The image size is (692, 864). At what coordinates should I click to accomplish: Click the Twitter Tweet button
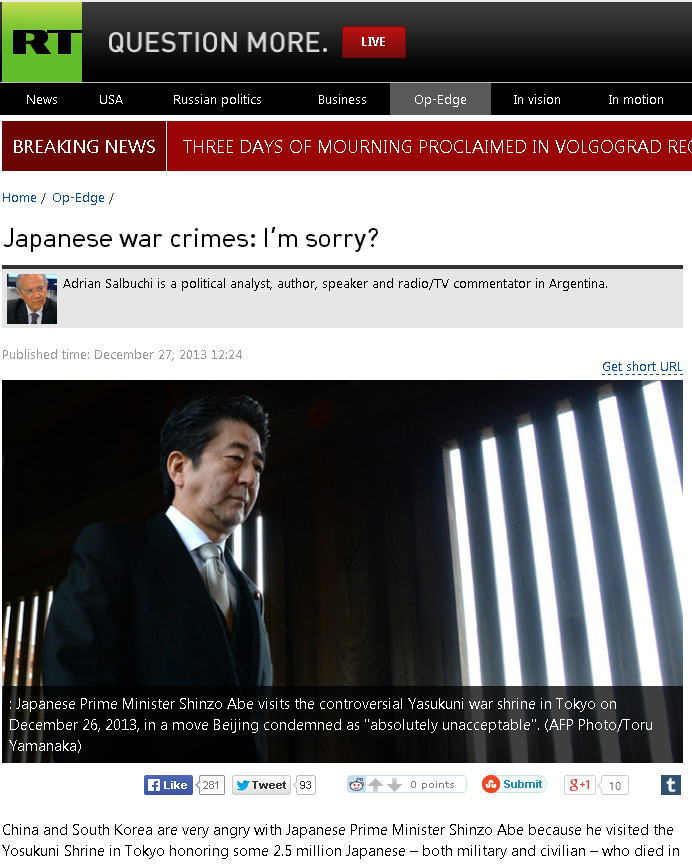[261, 785]
